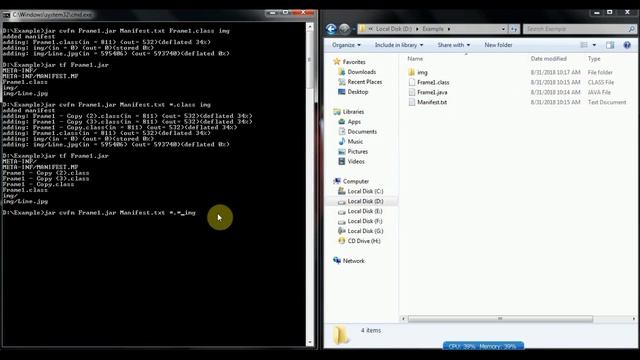Screen dimensions: 640x360
Task: Click Example in the breadcrumb path
Action: point(433,29)
